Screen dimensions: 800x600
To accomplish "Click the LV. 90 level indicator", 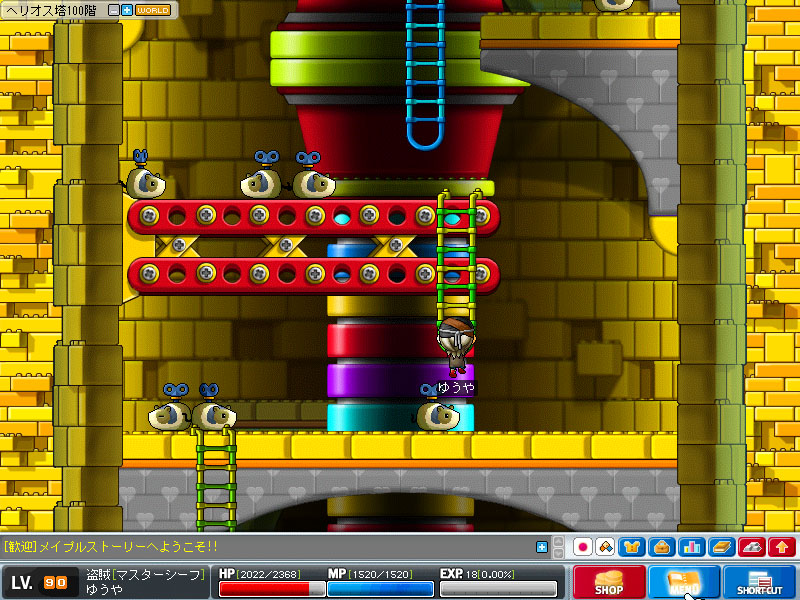I will (39, 582).
